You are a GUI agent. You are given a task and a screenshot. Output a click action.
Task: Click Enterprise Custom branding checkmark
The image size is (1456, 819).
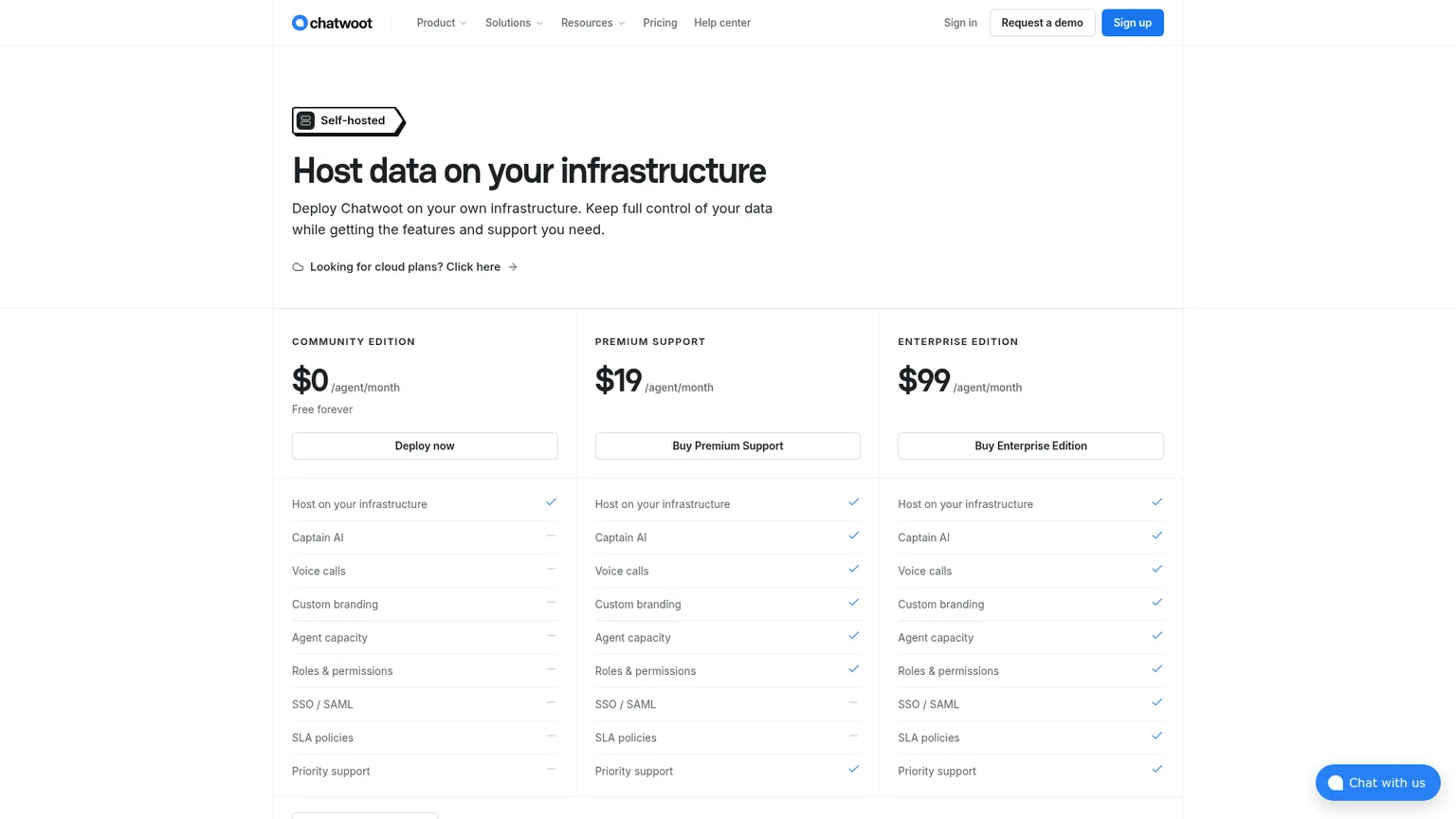1156,602
